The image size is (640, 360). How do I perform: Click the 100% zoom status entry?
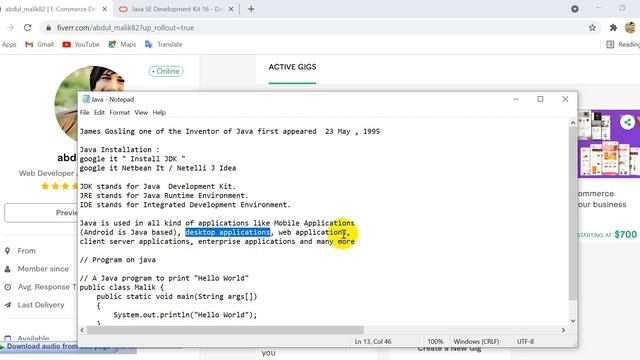435,342
